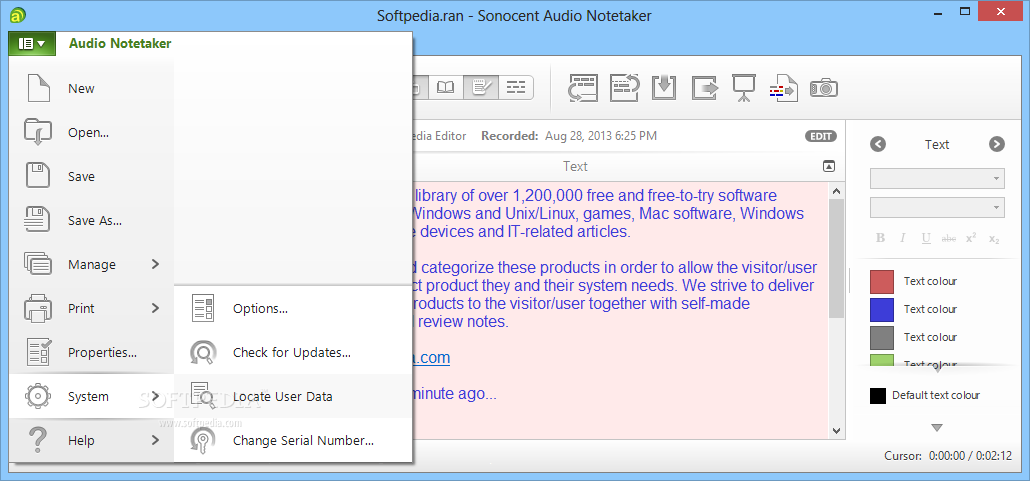
Task: Expand the Manage submenu arrow
Action: [x=155, y=264]
